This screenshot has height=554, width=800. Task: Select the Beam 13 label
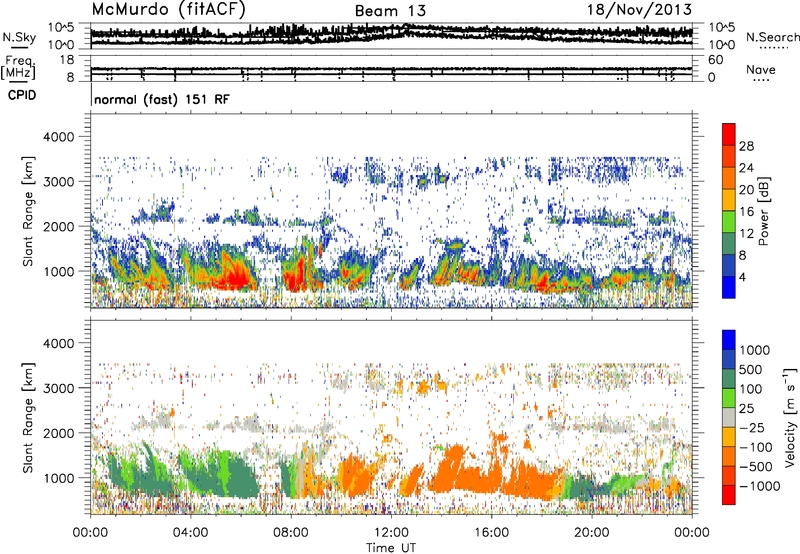[390, 11]
